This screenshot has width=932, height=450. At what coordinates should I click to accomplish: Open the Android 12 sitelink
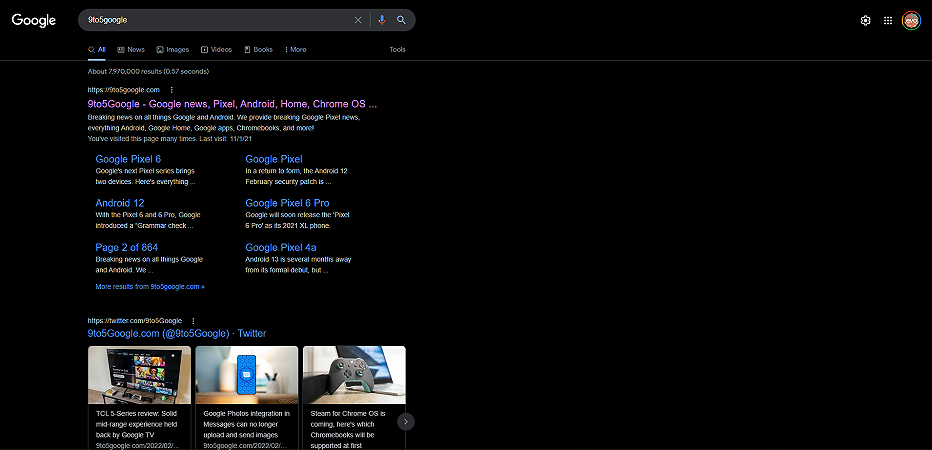[x=120, y=203]
